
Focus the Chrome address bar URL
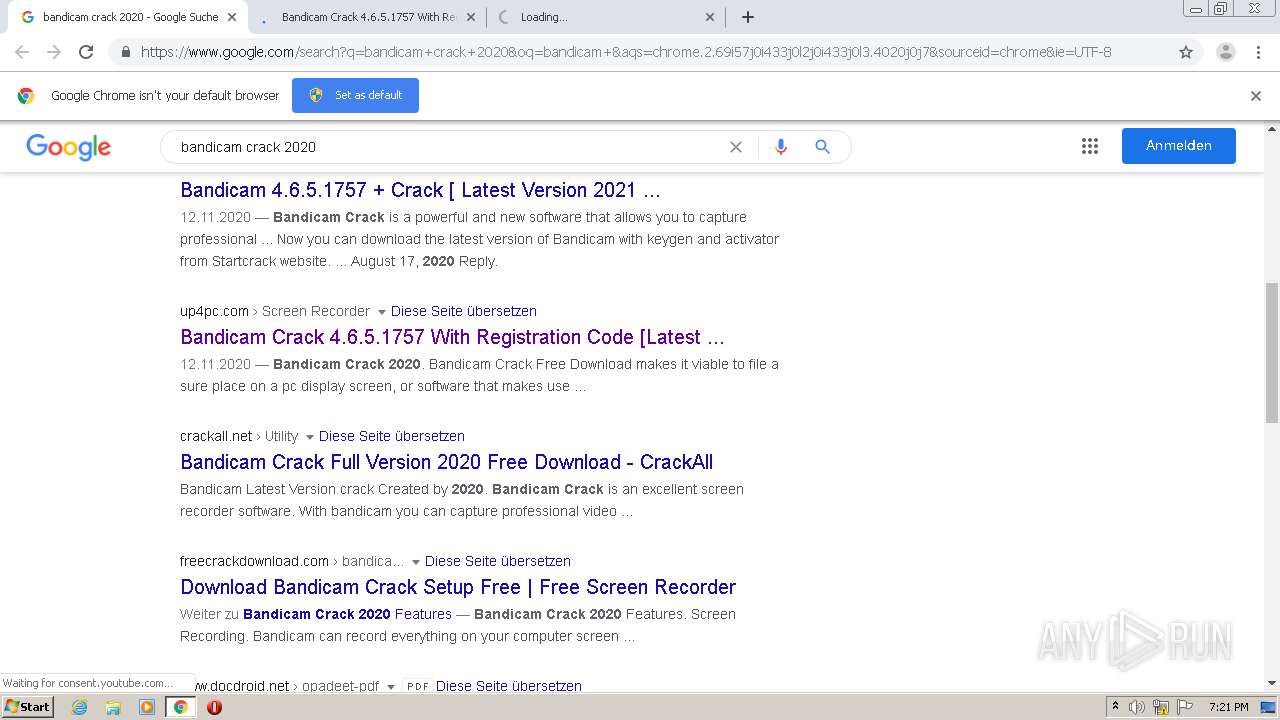626,52
